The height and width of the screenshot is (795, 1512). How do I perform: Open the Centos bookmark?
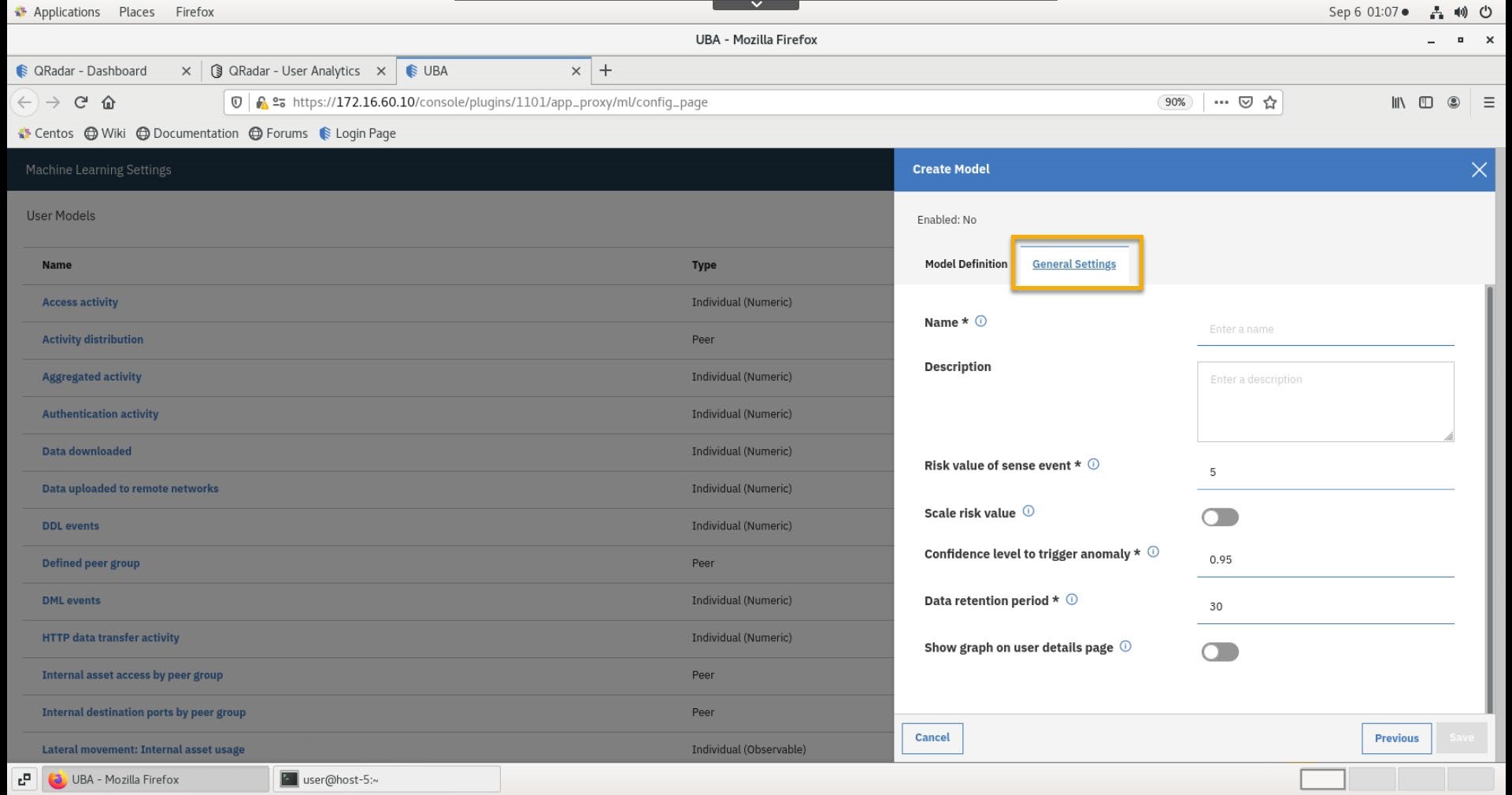(x=46, y=133)
